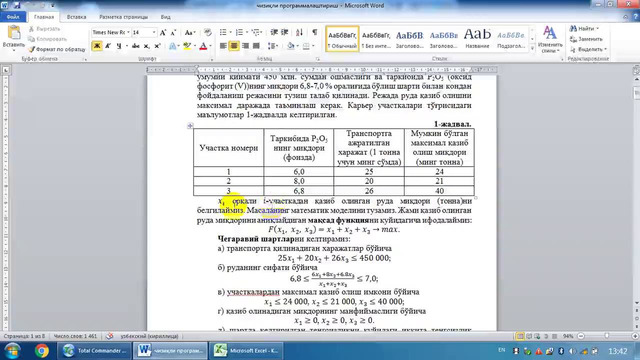Click the sort A-Z icon
640x360 pixels.
[x=299, y=32]
